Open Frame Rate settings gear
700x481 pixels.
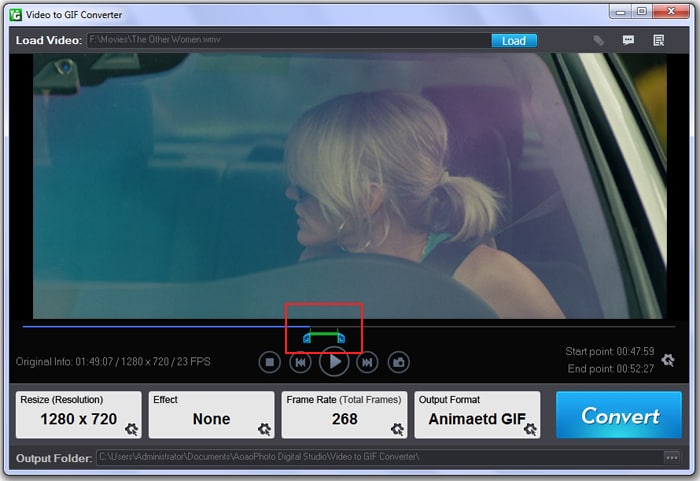397,429
